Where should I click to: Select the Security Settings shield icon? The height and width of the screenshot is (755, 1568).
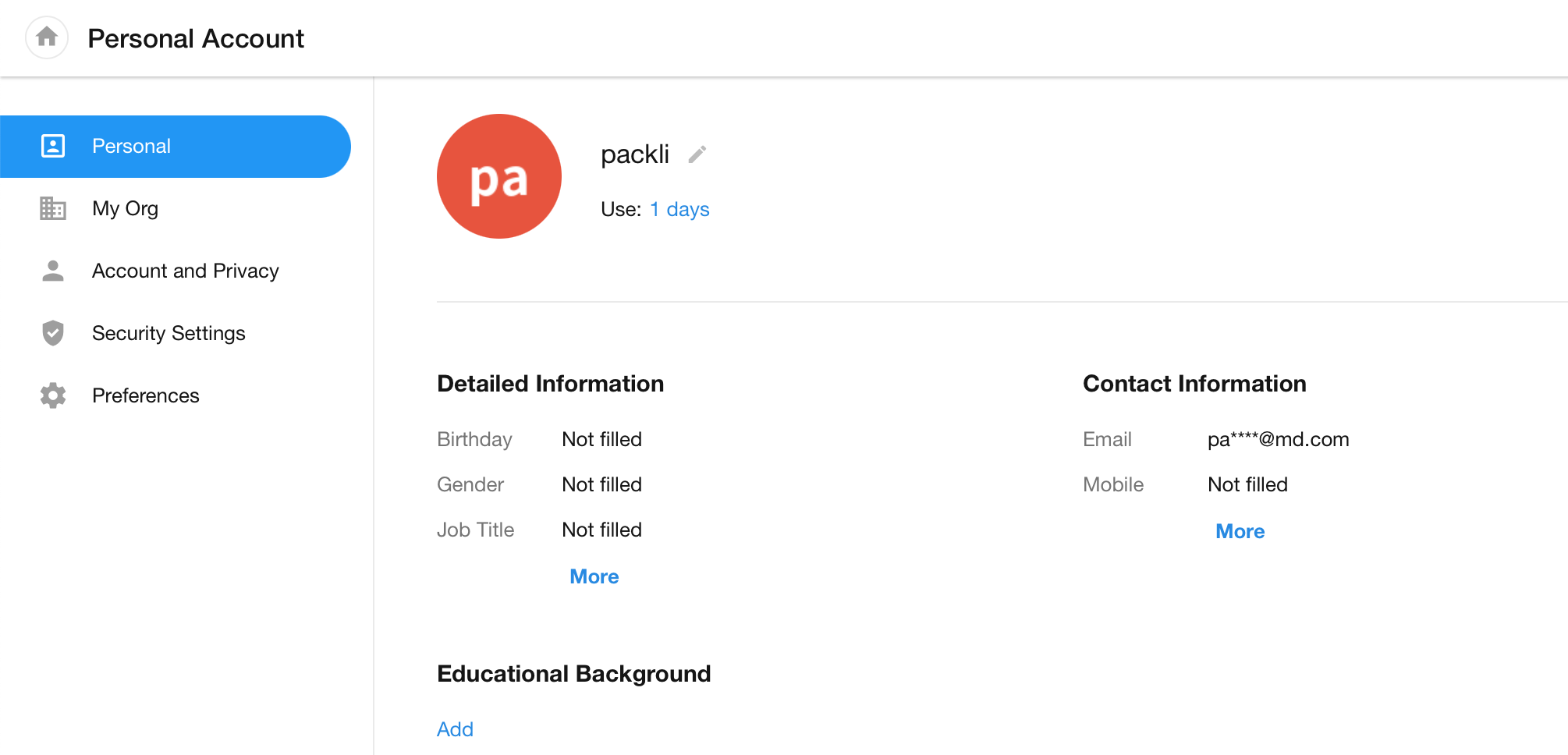point(53,333)
